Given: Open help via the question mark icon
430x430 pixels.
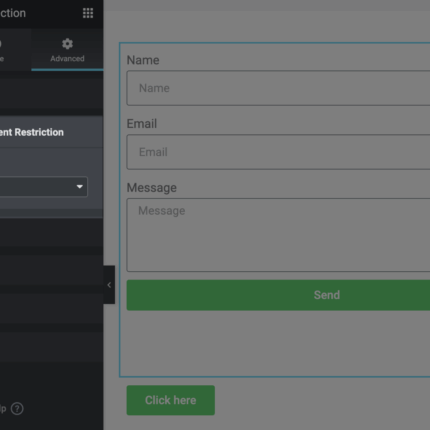Looking at the screenshot, I should coord(17,409).
